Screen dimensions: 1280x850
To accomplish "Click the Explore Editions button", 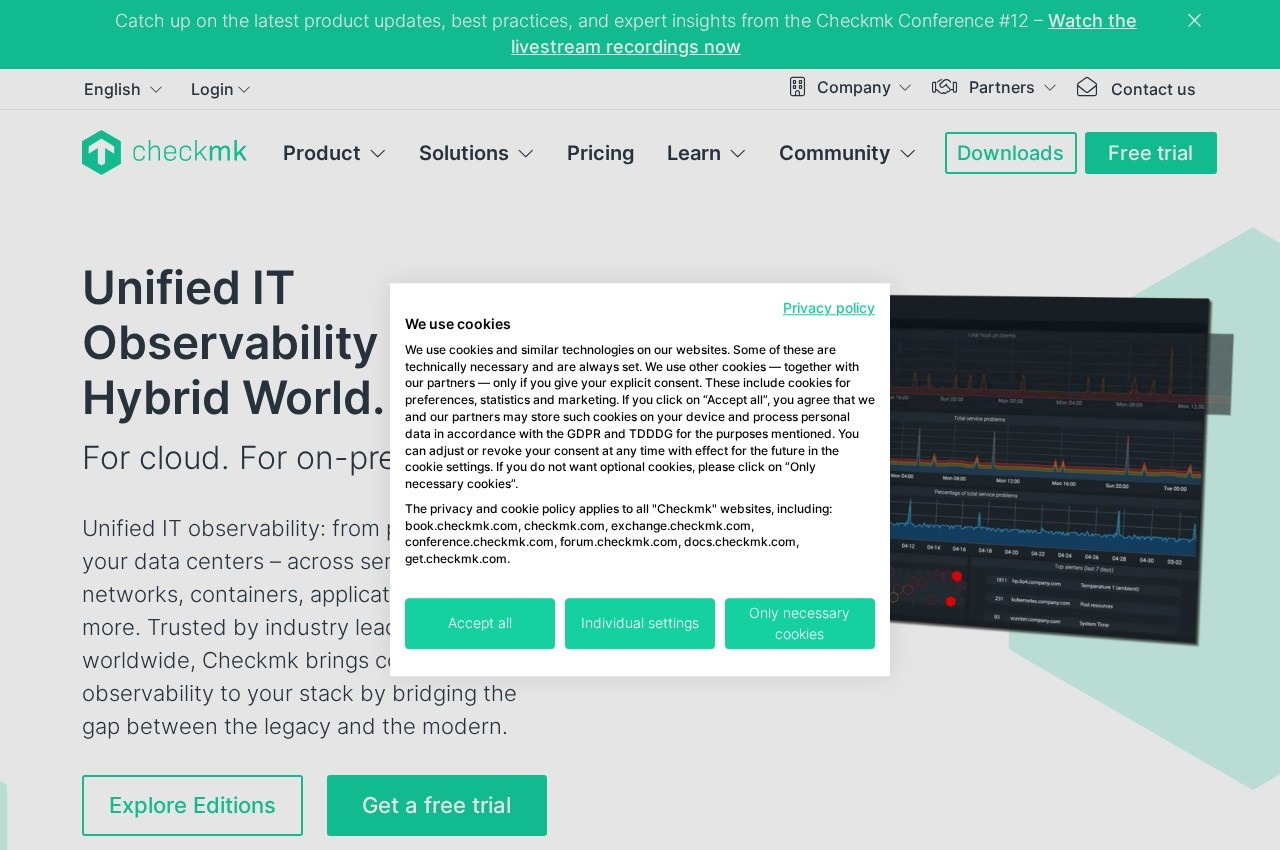I will click(x=192, y=805).
